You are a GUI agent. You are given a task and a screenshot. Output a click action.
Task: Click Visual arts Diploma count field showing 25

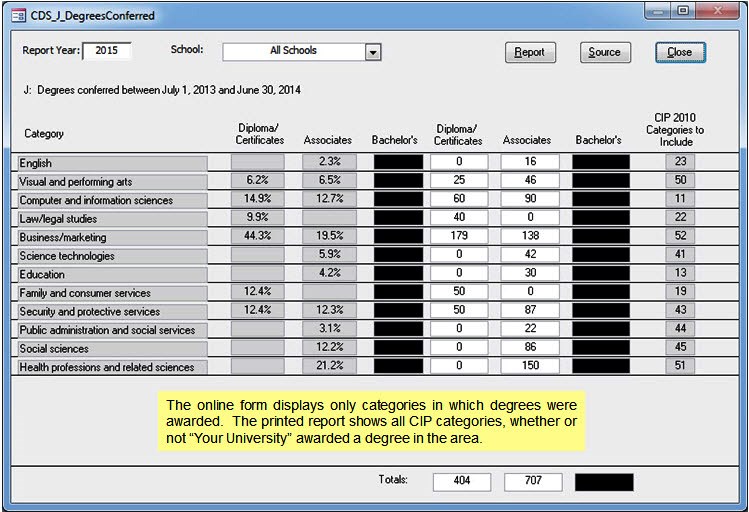coord(459,181)
